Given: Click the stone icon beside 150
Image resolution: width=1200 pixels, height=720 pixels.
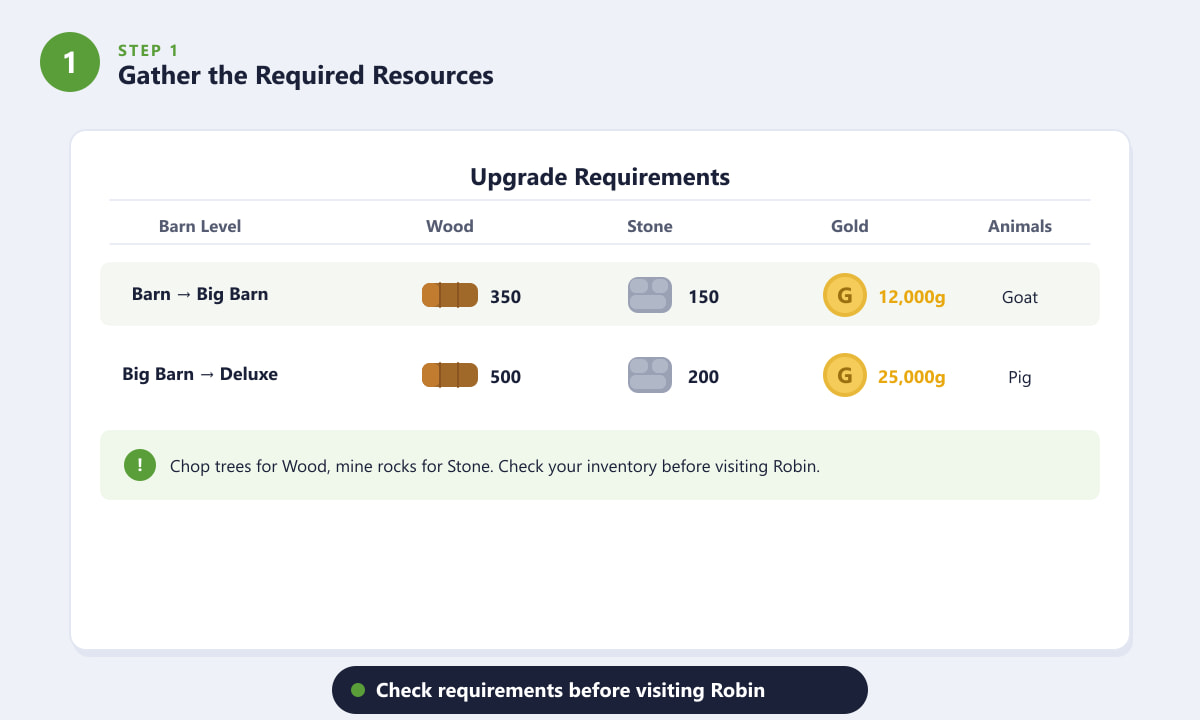Looking at the screenshot, I should [x=650, y=295].
